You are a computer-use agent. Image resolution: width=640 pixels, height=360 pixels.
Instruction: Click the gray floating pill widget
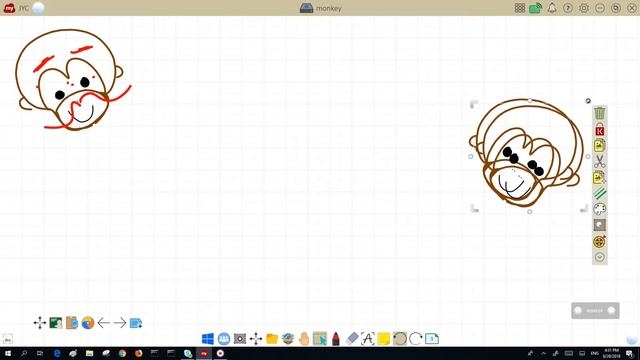595,311
